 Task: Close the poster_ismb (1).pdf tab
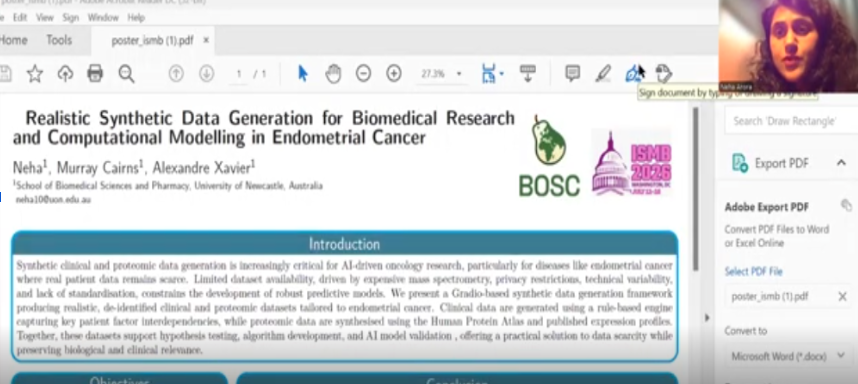206,40
